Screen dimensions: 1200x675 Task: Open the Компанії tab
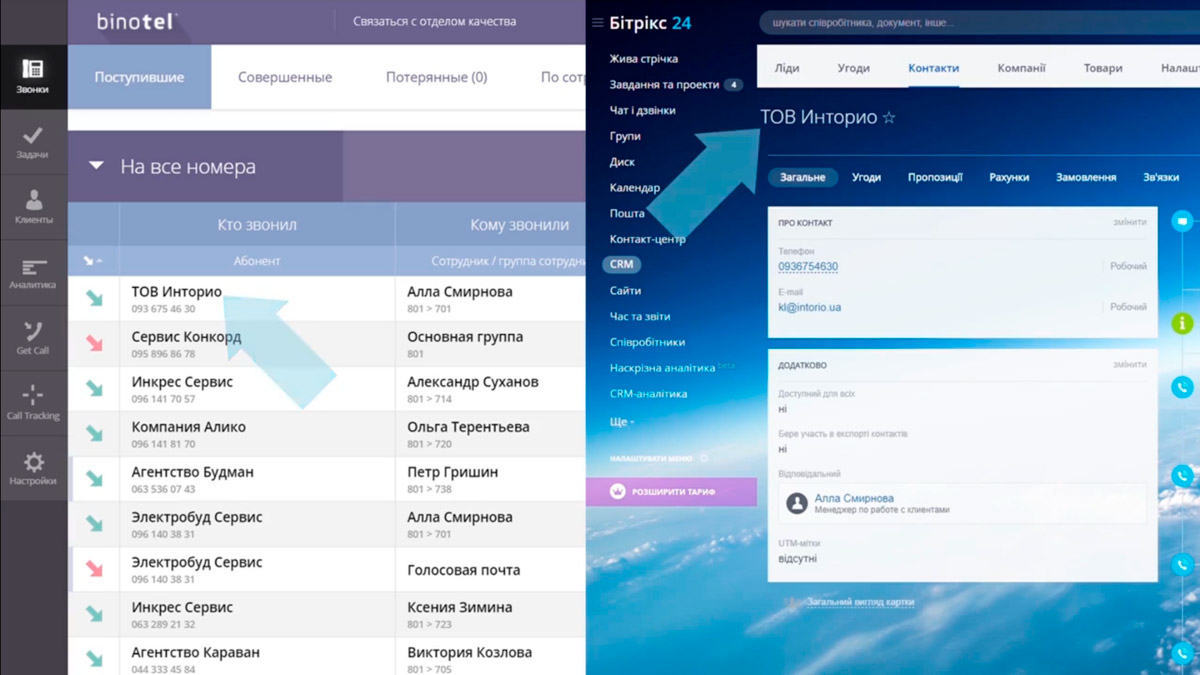[x=1021, y=68]
